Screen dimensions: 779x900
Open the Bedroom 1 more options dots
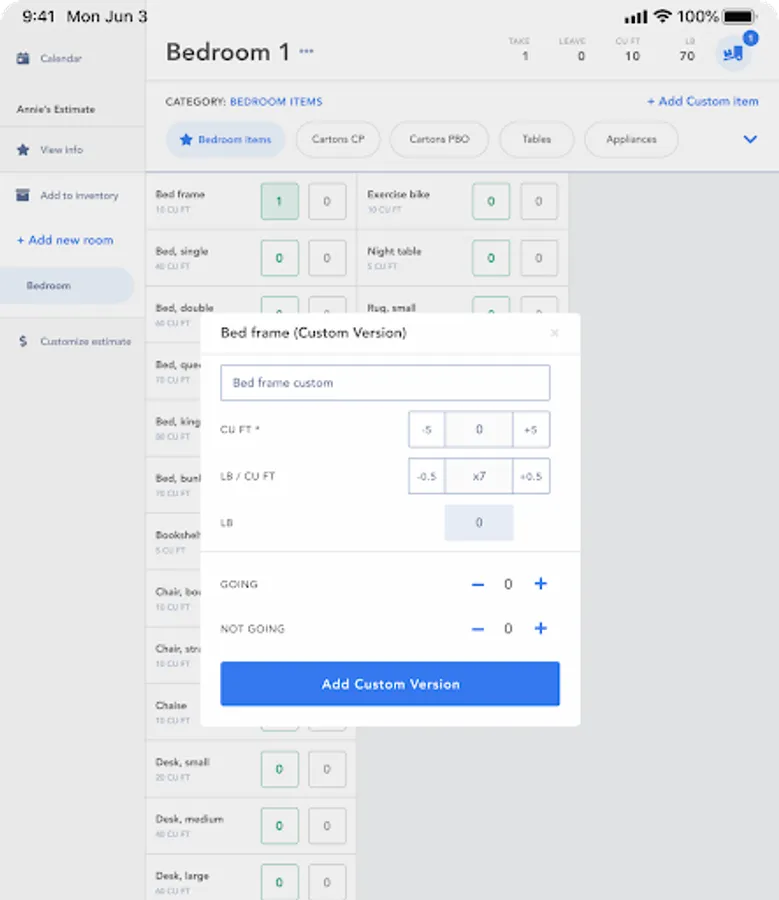(307, 51)
